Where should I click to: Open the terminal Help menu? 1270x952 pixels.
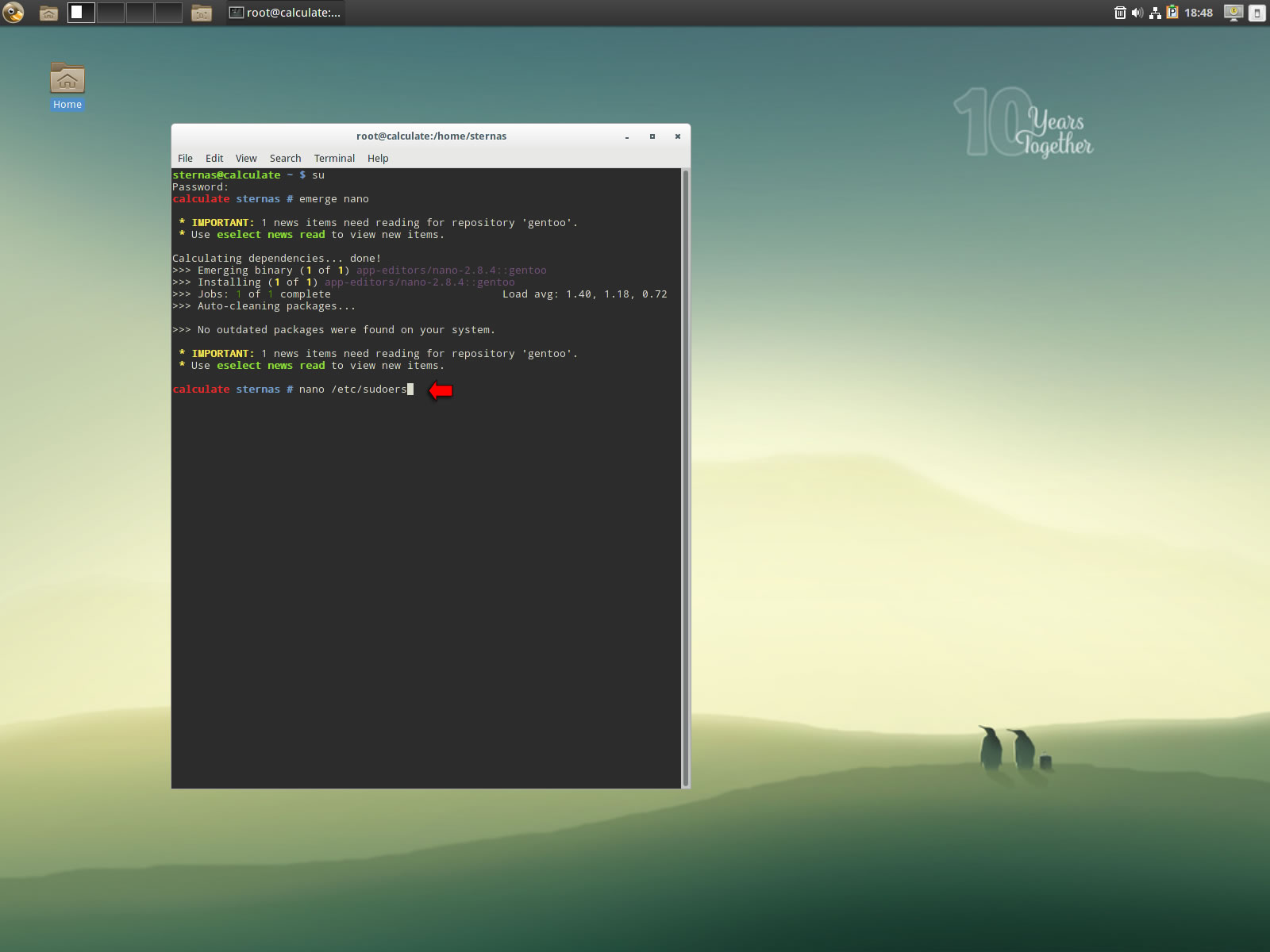point(378,159)
